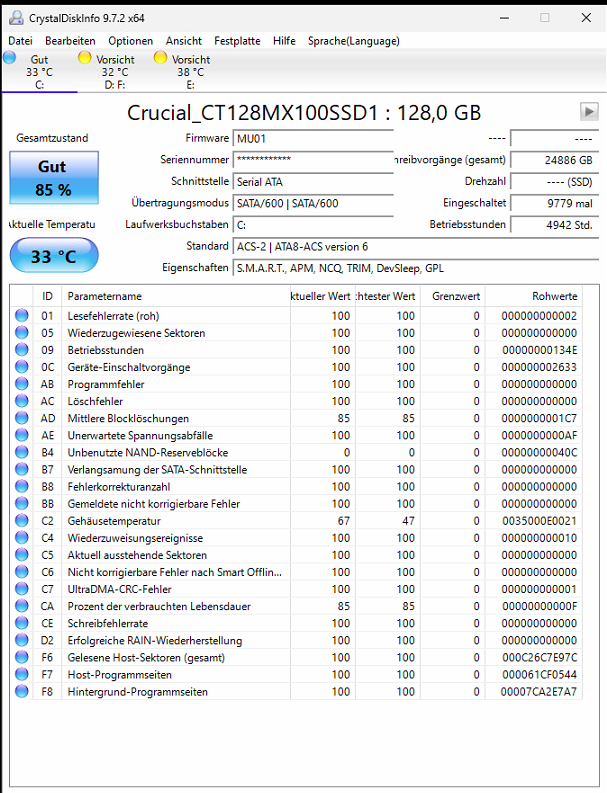
Task: Select the Host-Programmseiten row text
Action: pos(119,675)
